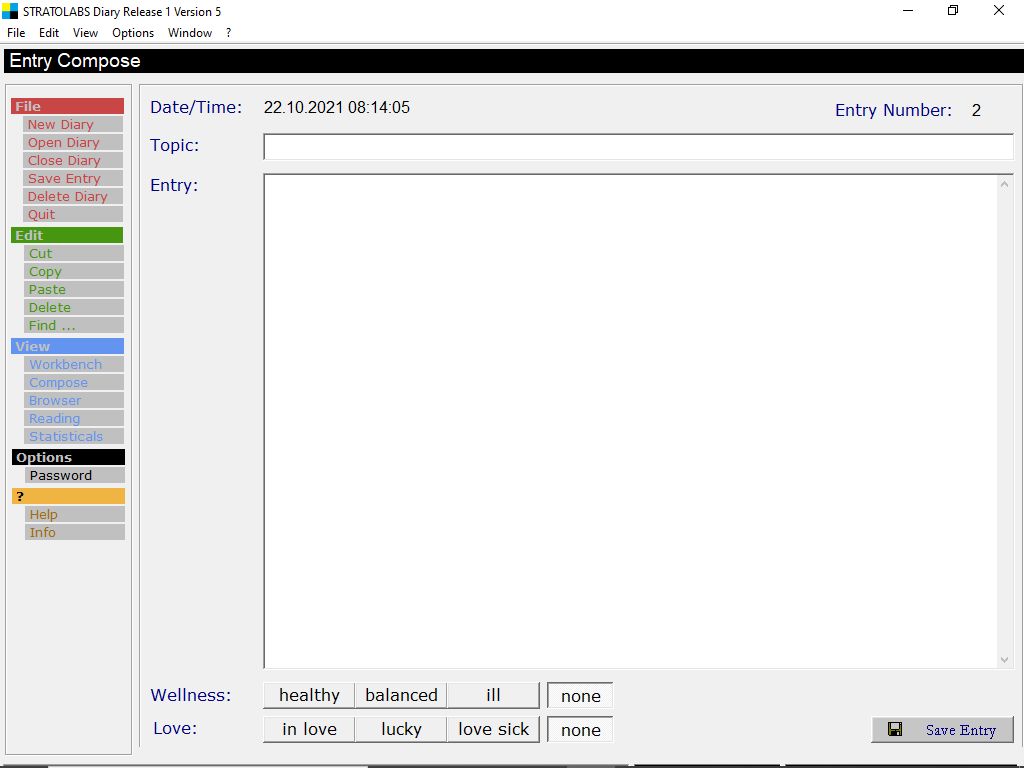Click Password under Options in sidebar

74,475
